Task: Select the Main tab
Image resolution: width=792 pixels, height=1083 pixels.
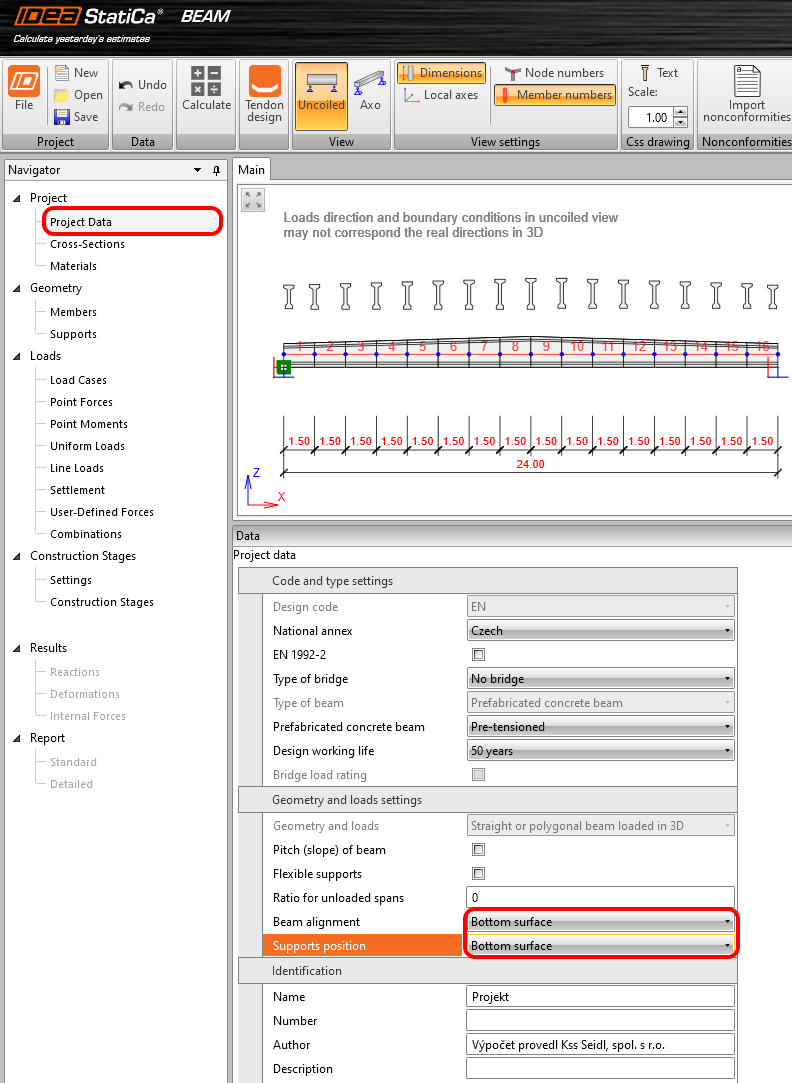Action: tap(252, 170)
